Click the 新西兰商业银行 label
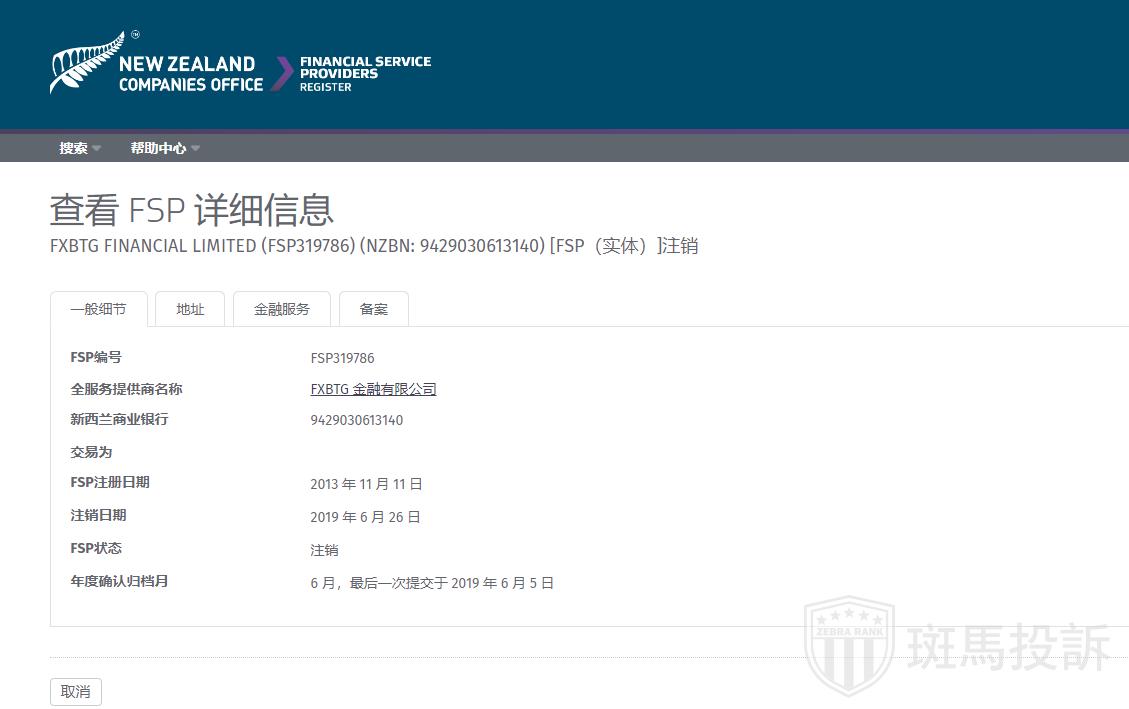 (x=119, y=420)
